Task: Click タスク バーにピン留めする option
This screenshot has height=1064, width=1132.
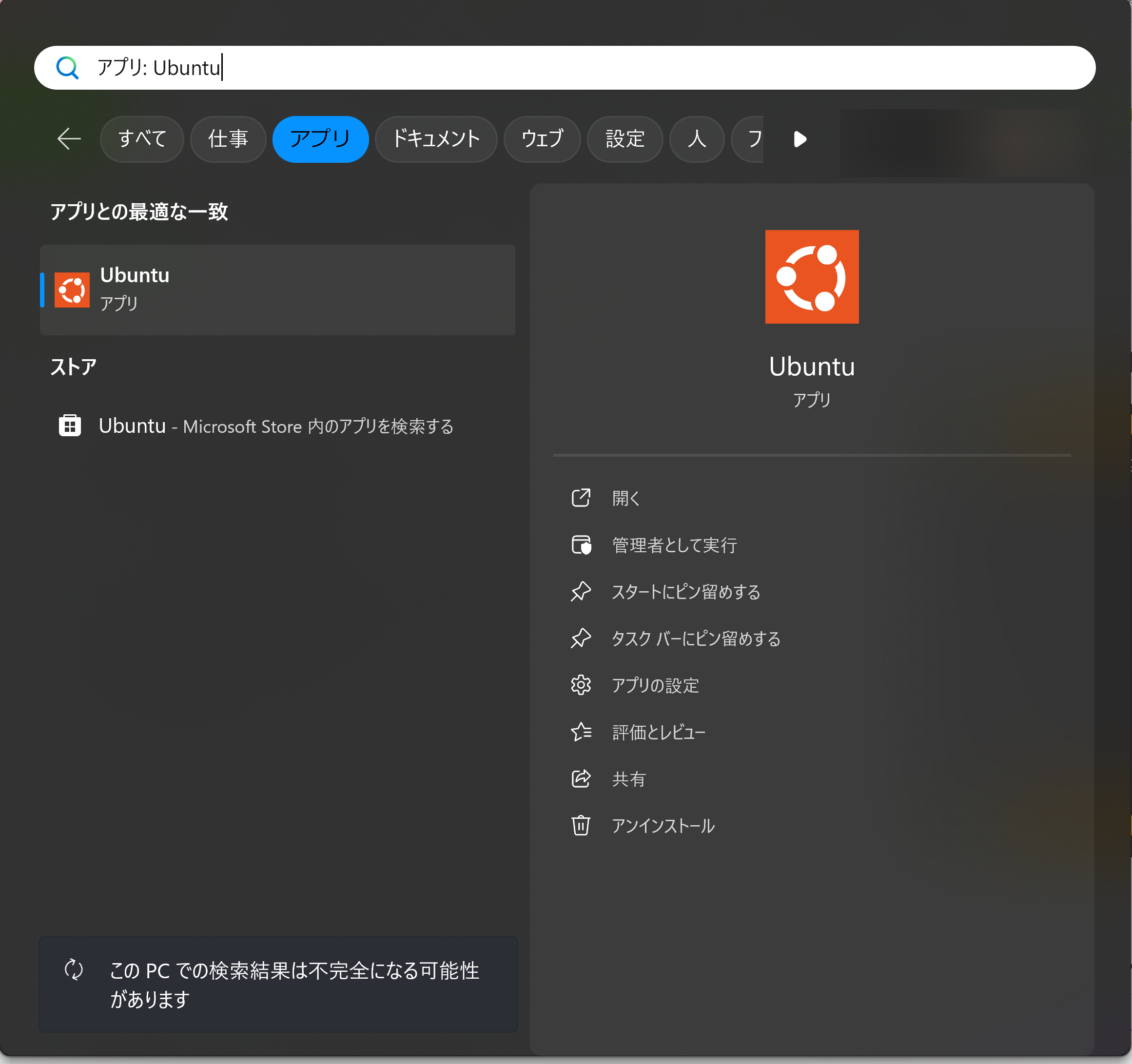Action: pos(695,638)
